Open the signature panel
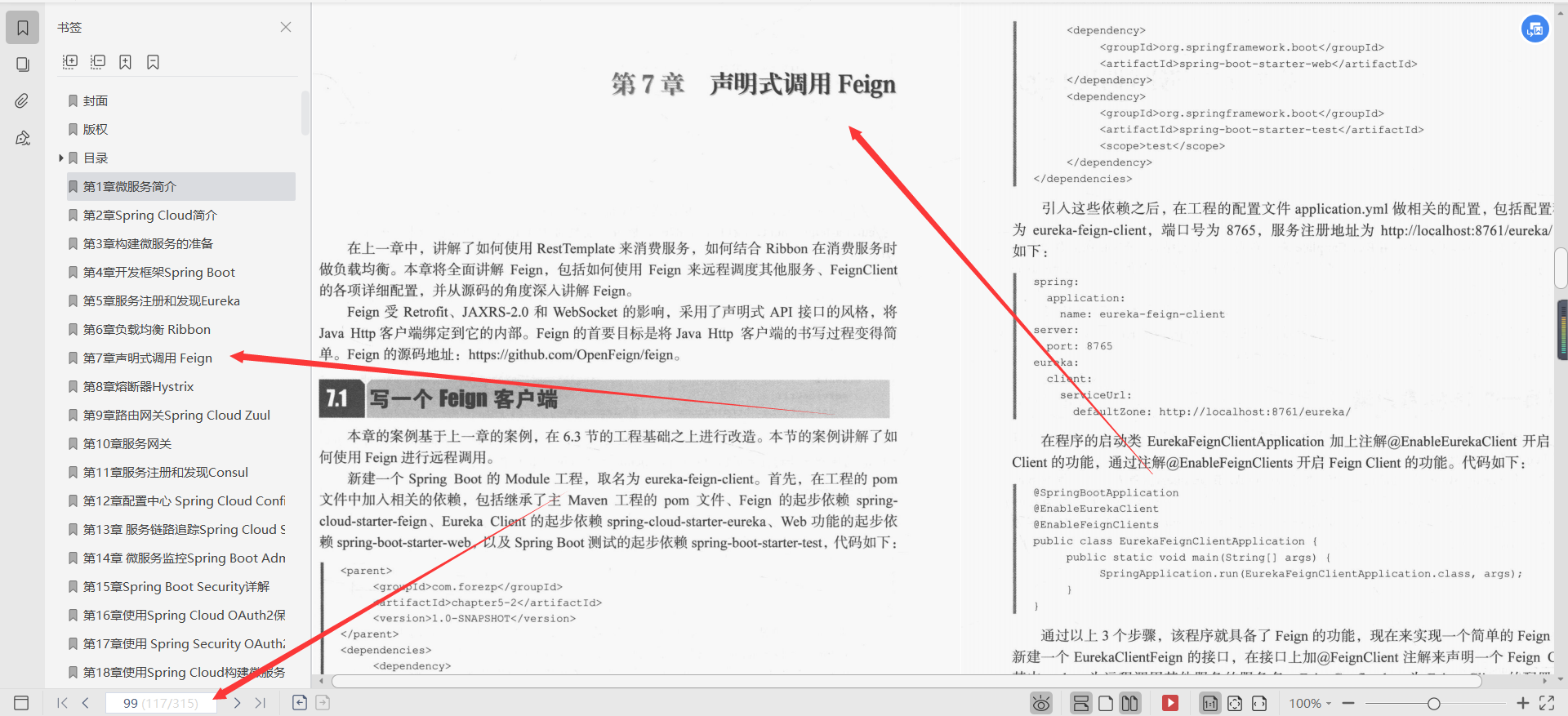 pyautogui.click(x=23, y=138)
